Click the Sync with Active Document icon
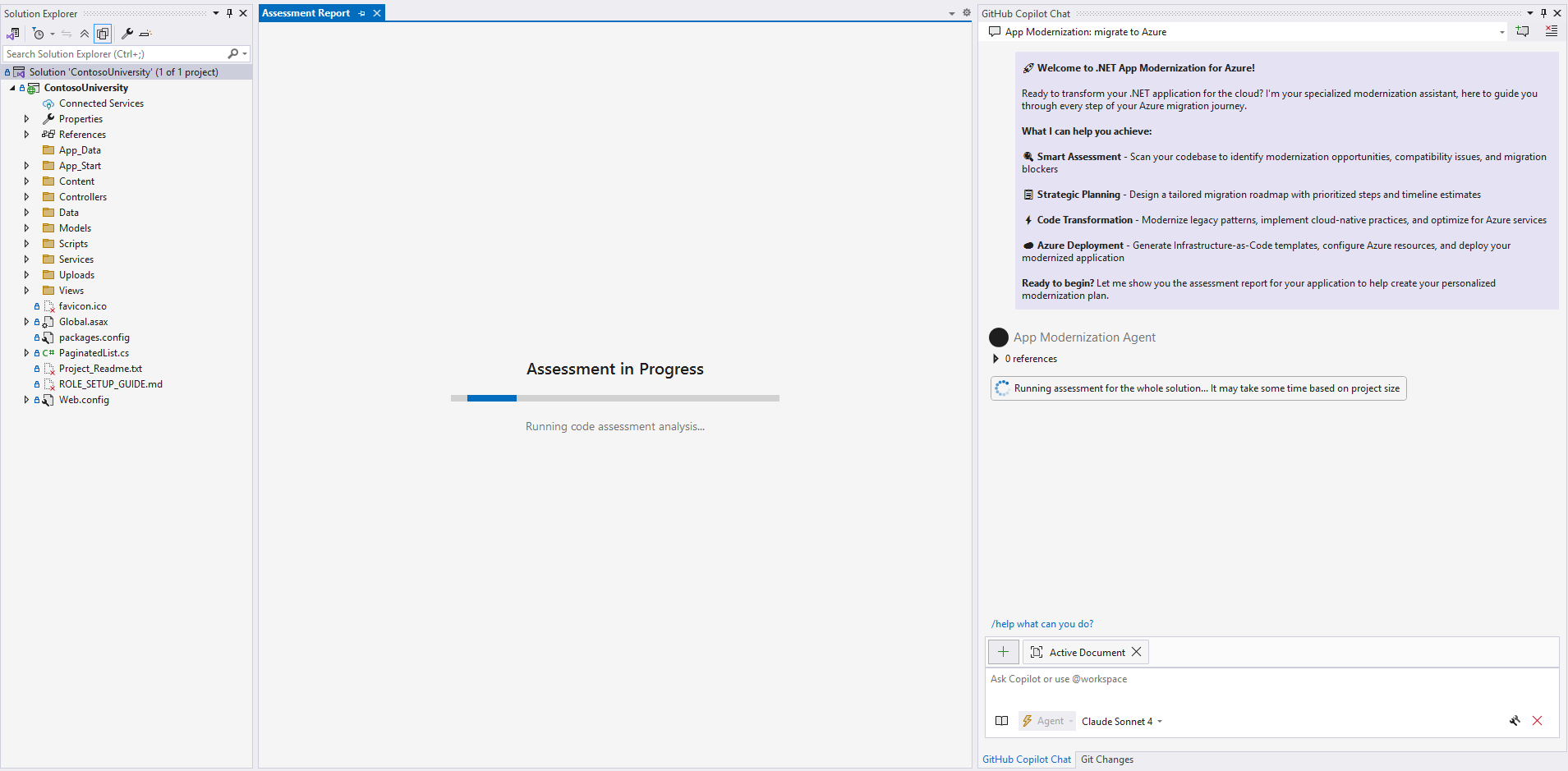 point(67,34)
